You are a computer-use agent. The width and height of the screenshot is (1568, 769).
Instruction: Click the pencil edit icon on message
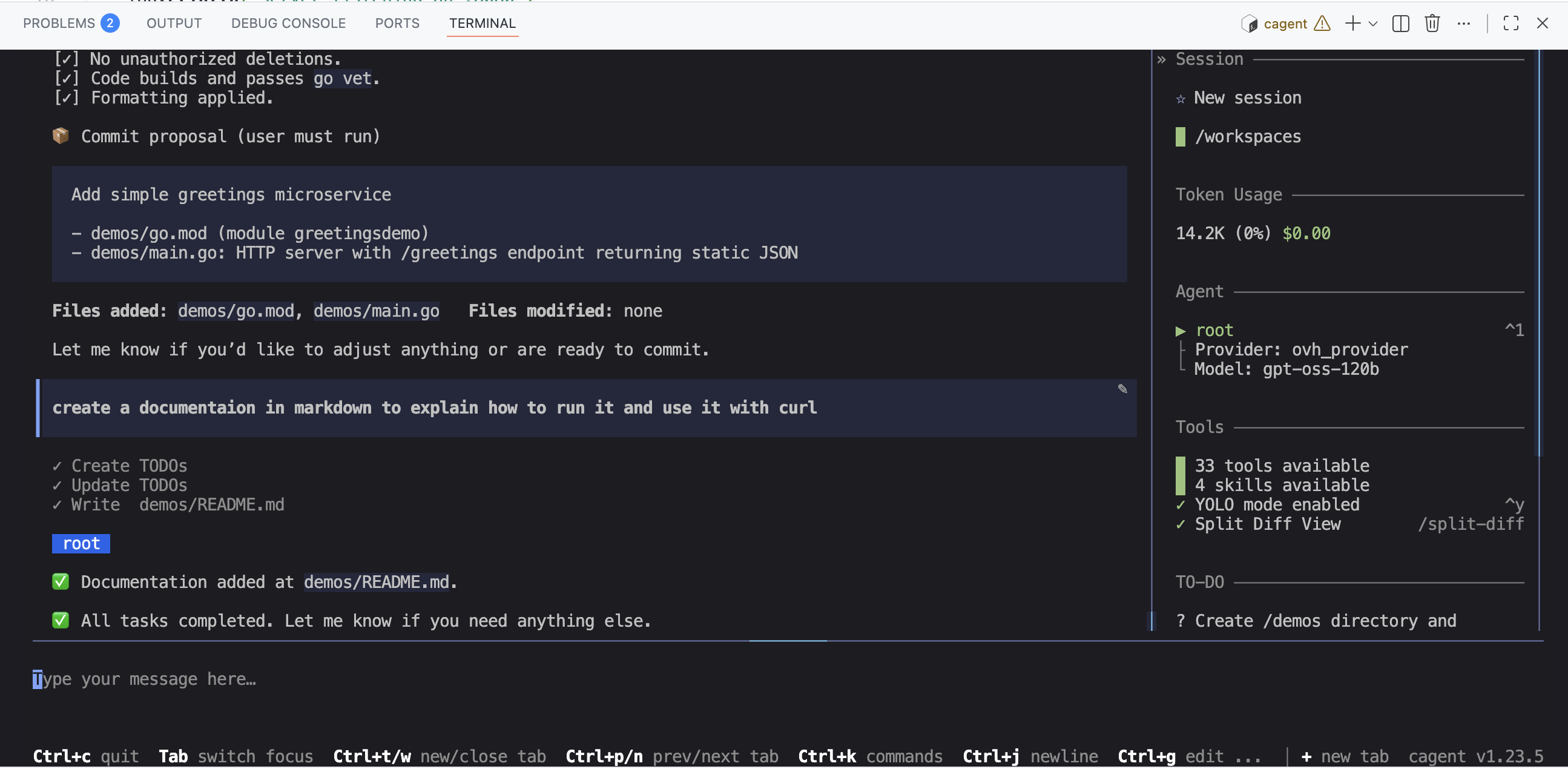point(1122,389)
